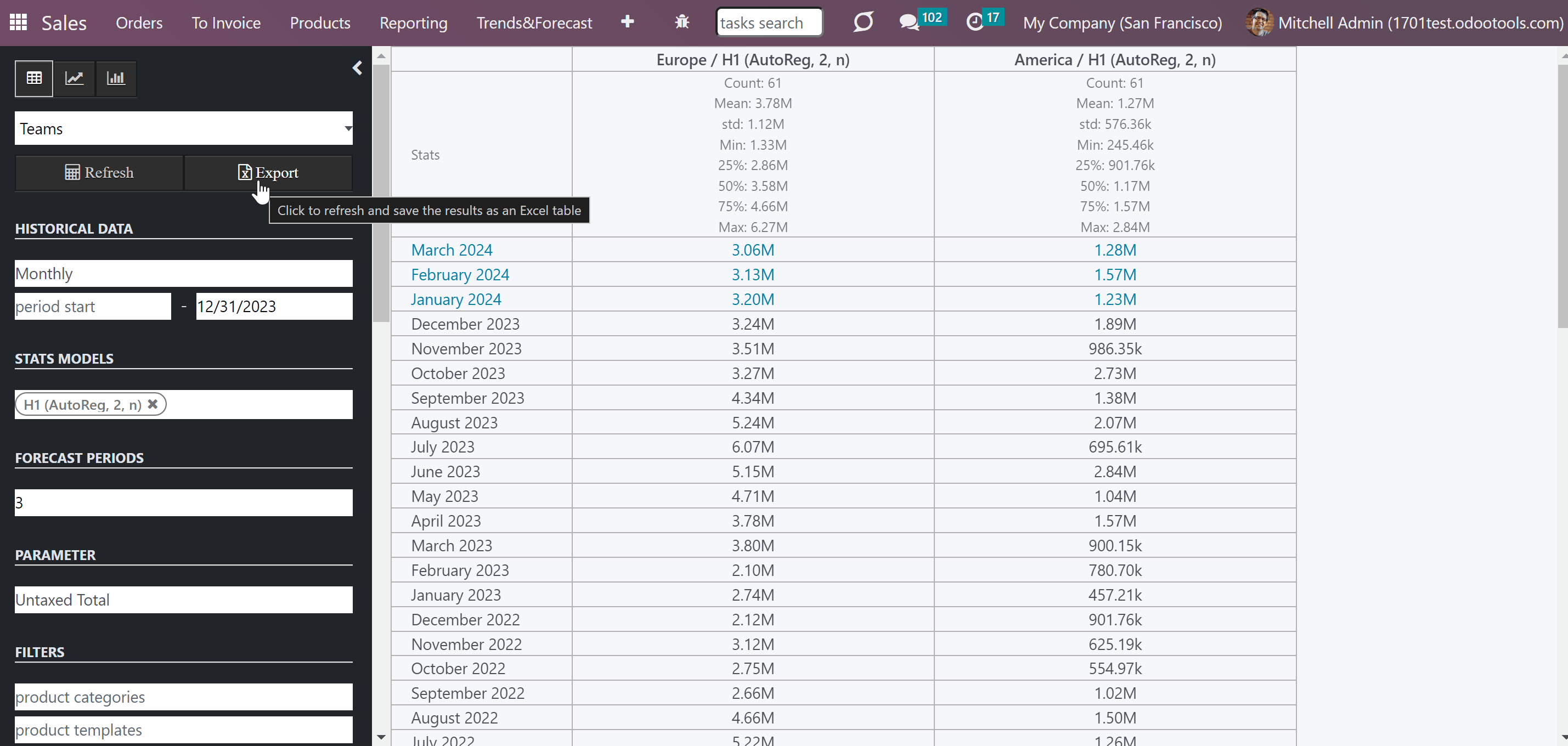Remove the H1 (AutoReg, 2, n) model tag
Screen dimensions: 1568x746
point(153,404)
